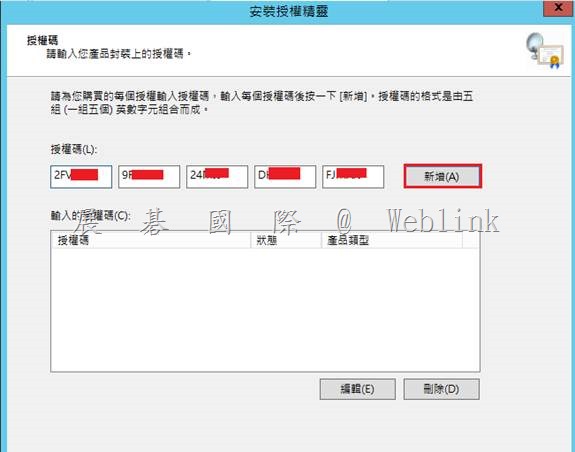Focus the fifth license code field starting with FJ
The width and height of the screenshot is (575, 452).
coord(353,176)
